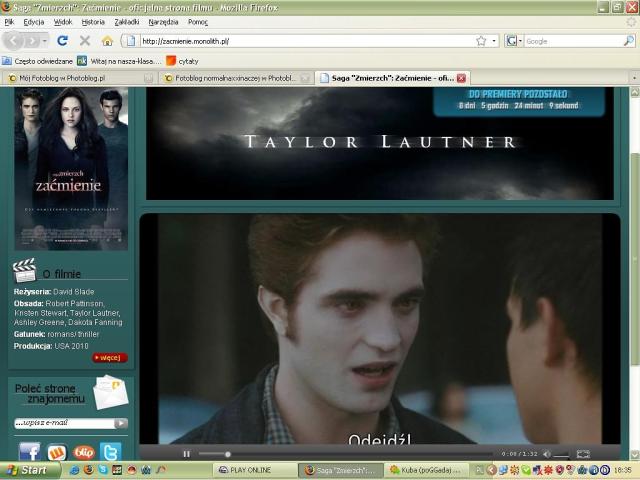This screenshot has height=480, width=640.
Task: Open the Historia menu
Action: [x=93, y=22]
